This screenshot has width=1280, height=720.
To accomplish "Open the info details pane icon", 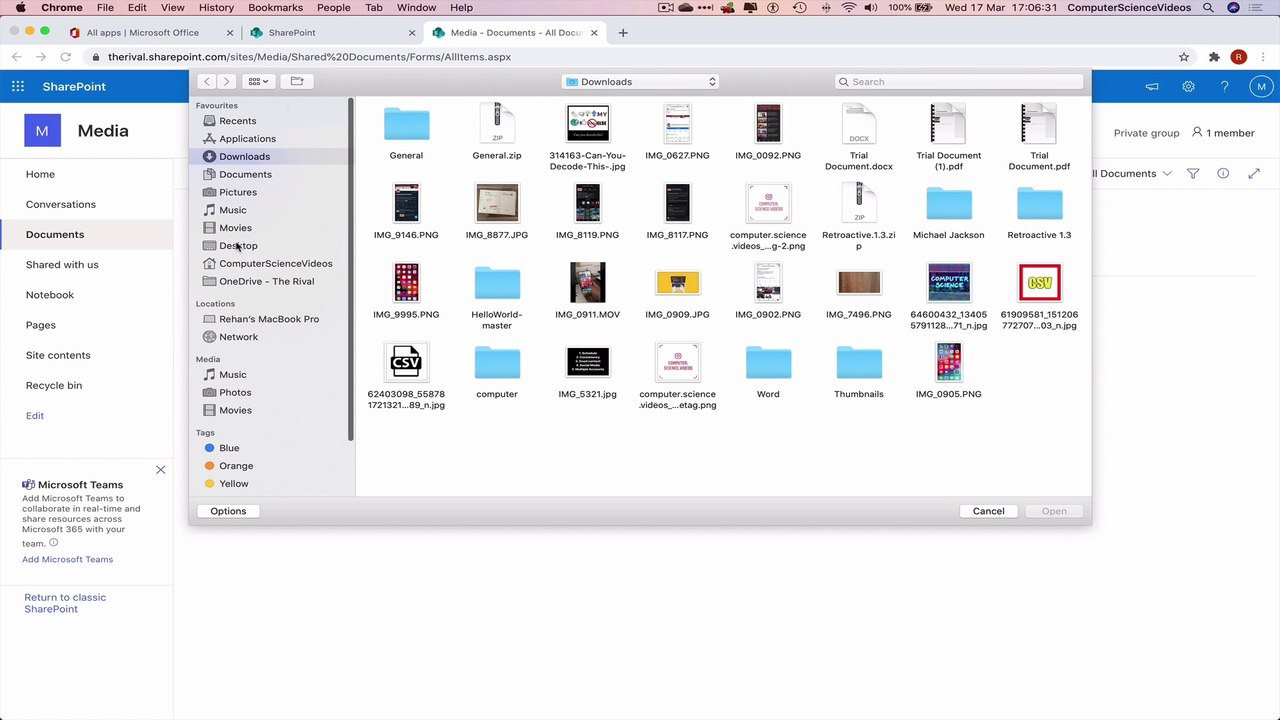I will coord(1223,174).
